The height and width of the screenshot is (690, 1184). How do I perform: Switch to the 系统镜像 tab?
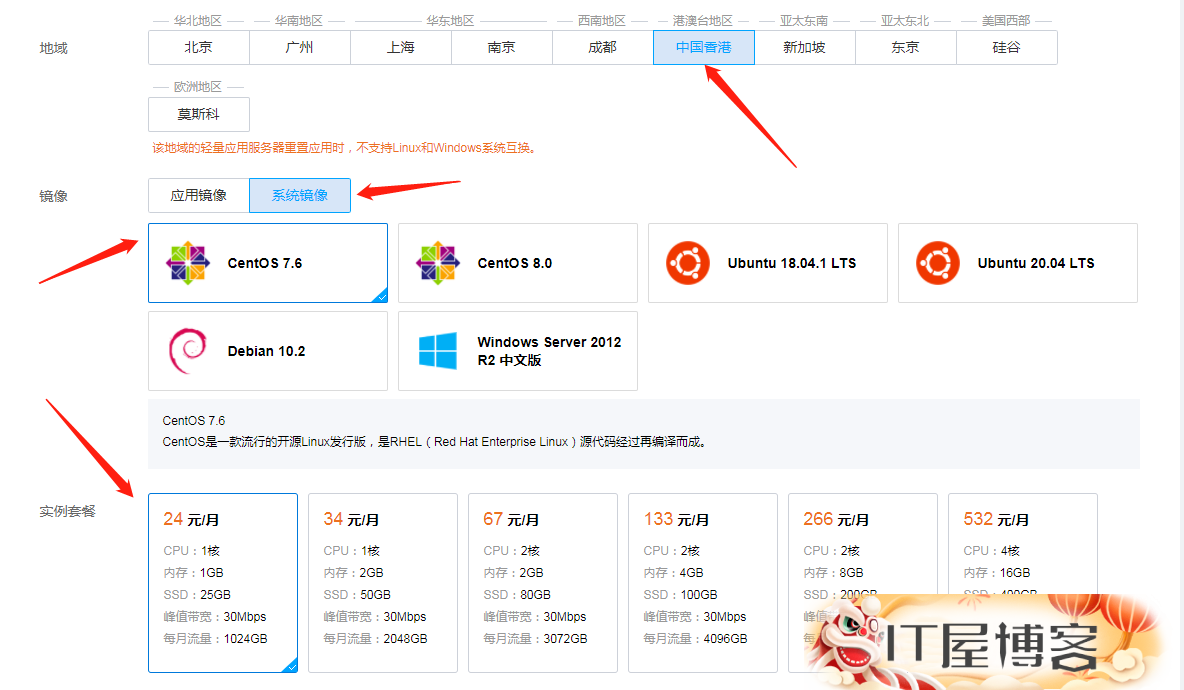click(x=300, y=196)
